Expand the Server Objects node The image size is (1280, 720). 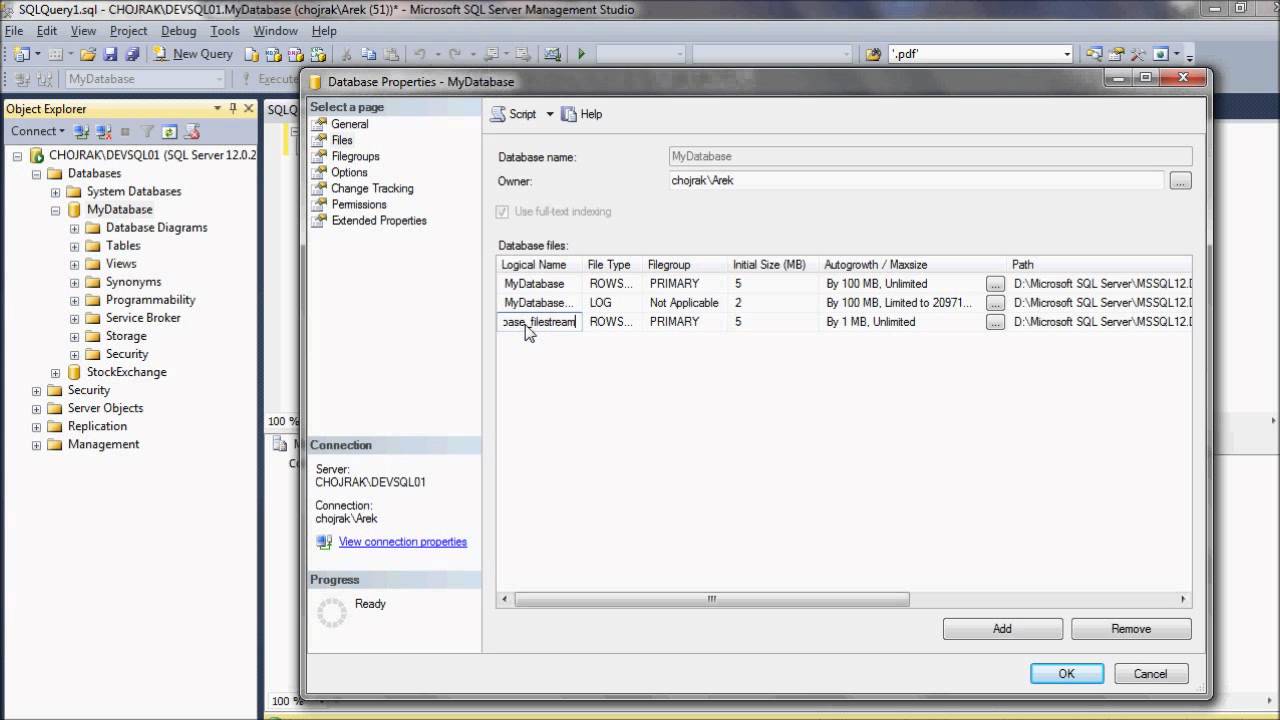36,408
